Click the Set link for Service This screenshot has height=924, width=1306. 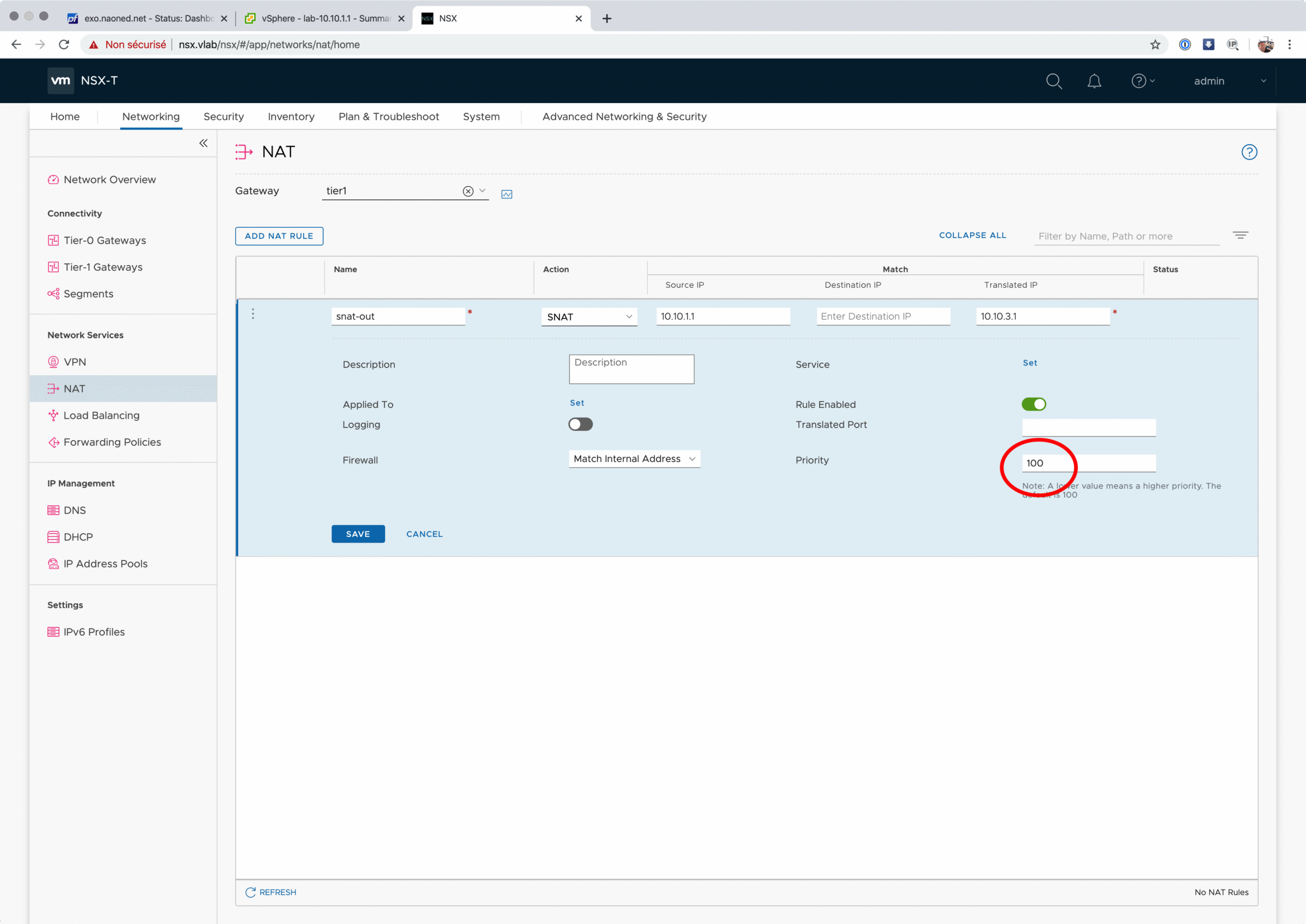click(1029, 363)
